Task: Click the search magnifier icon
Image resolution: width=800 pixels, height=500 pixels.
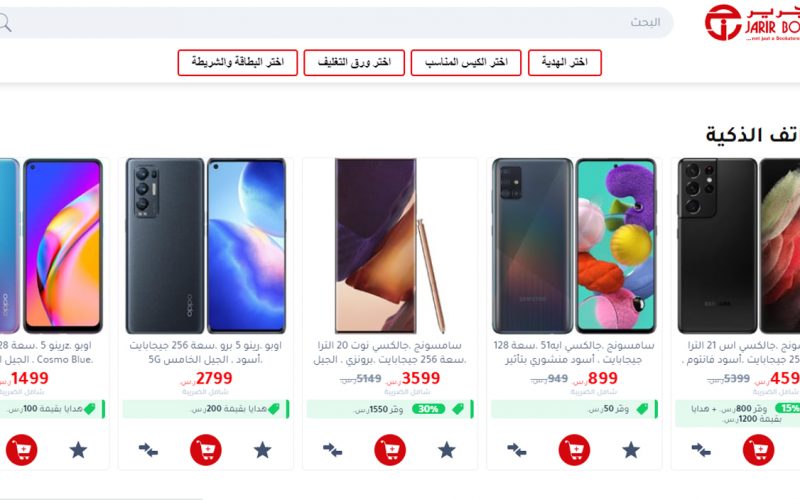Action: 4,22
